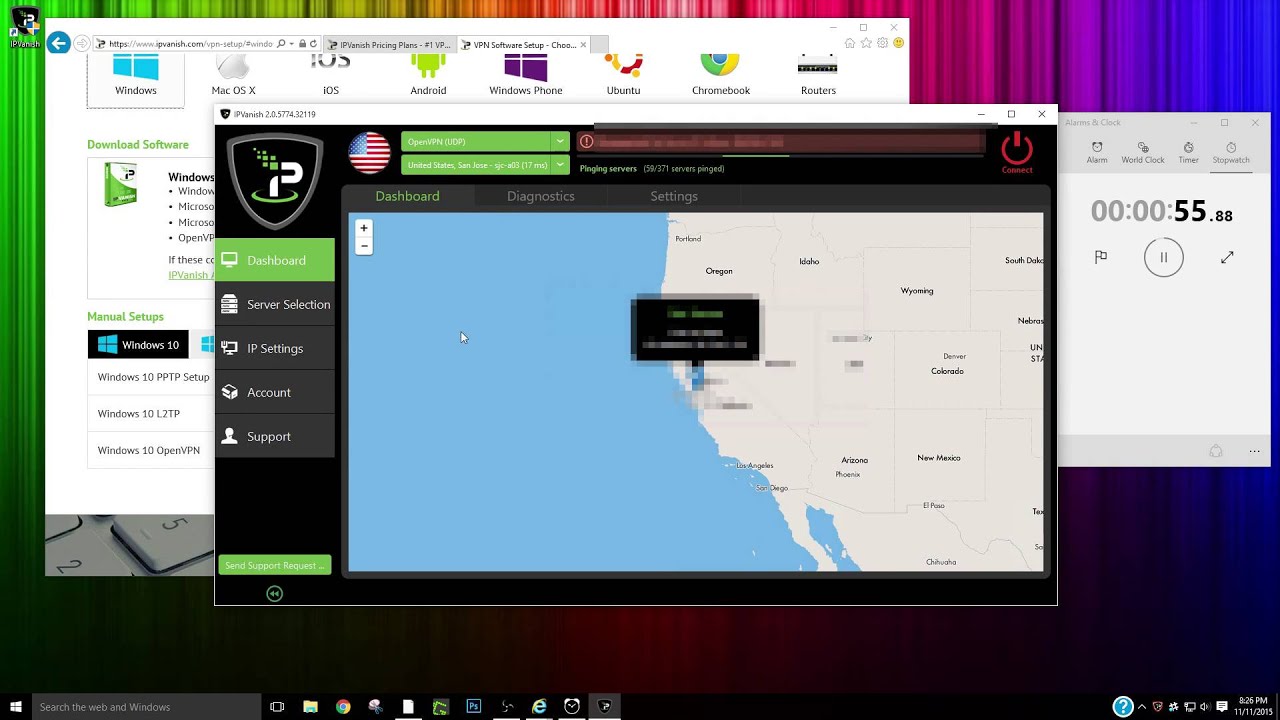
Task: Switch to IPVanish Pricing Plans browser tab
Action: click(390, 45)
